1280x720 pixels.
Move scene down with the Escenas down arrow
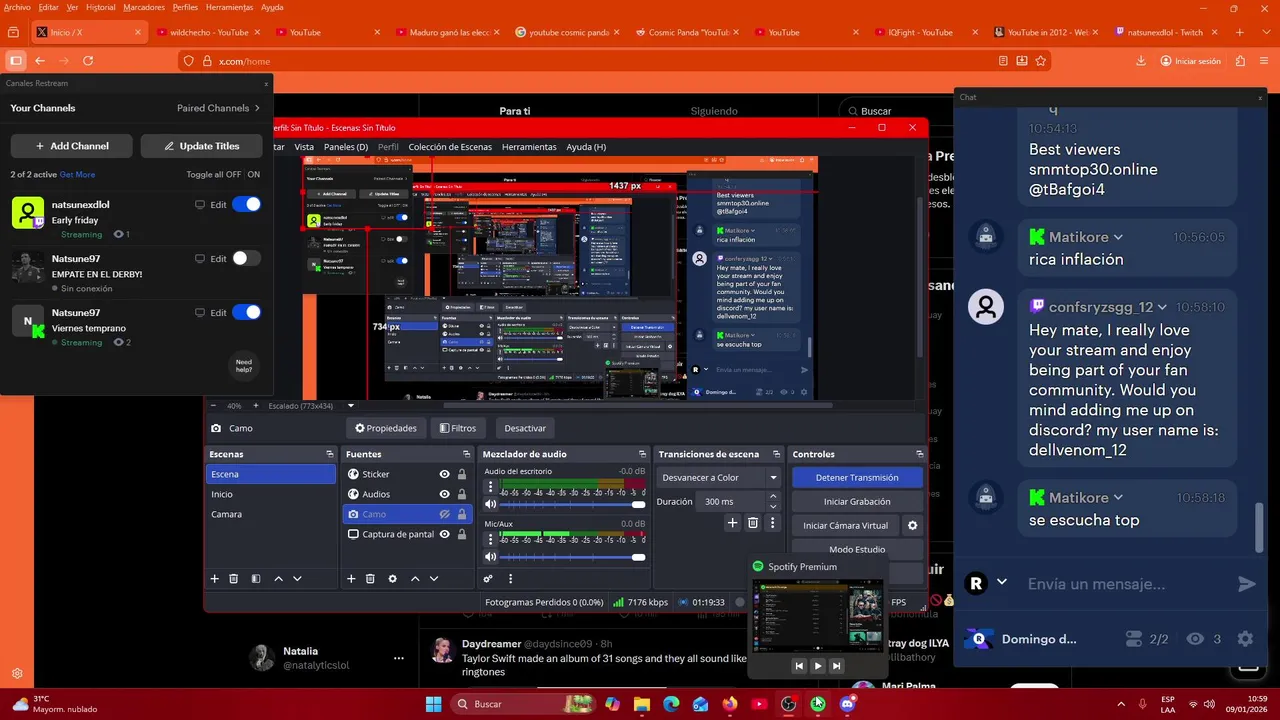pyautogui.click(x=297, y=578)
